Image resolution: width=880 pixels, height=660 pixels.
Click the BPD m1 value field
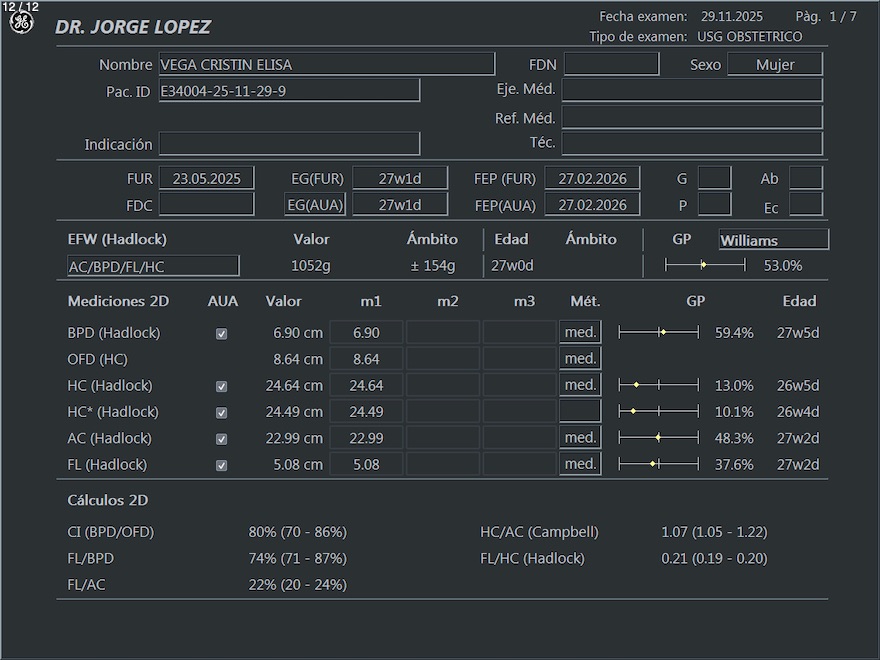point(366,332)
